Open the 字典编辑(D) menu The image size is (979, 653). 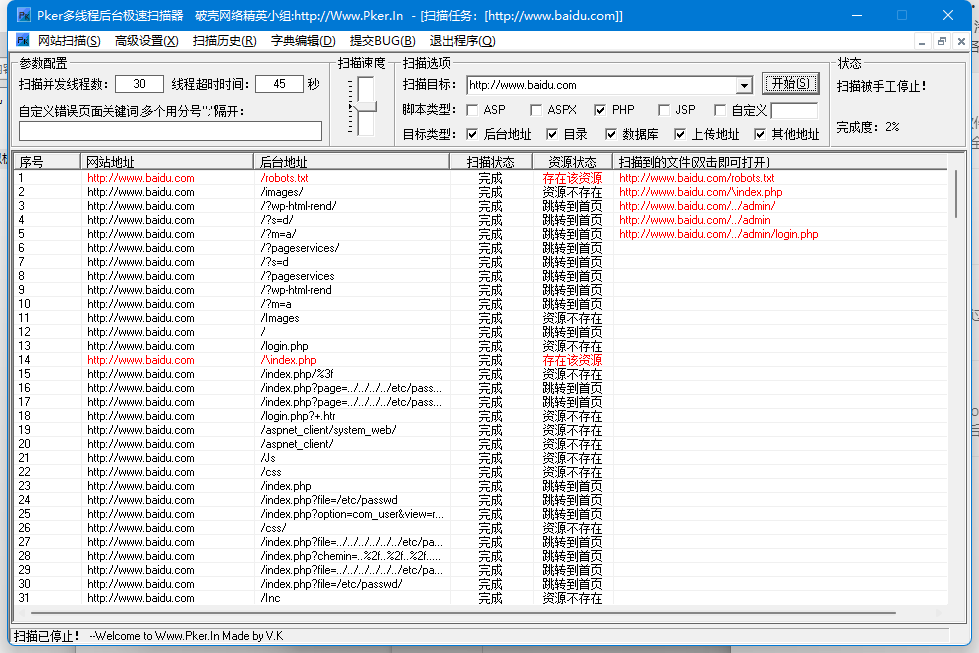303,41
